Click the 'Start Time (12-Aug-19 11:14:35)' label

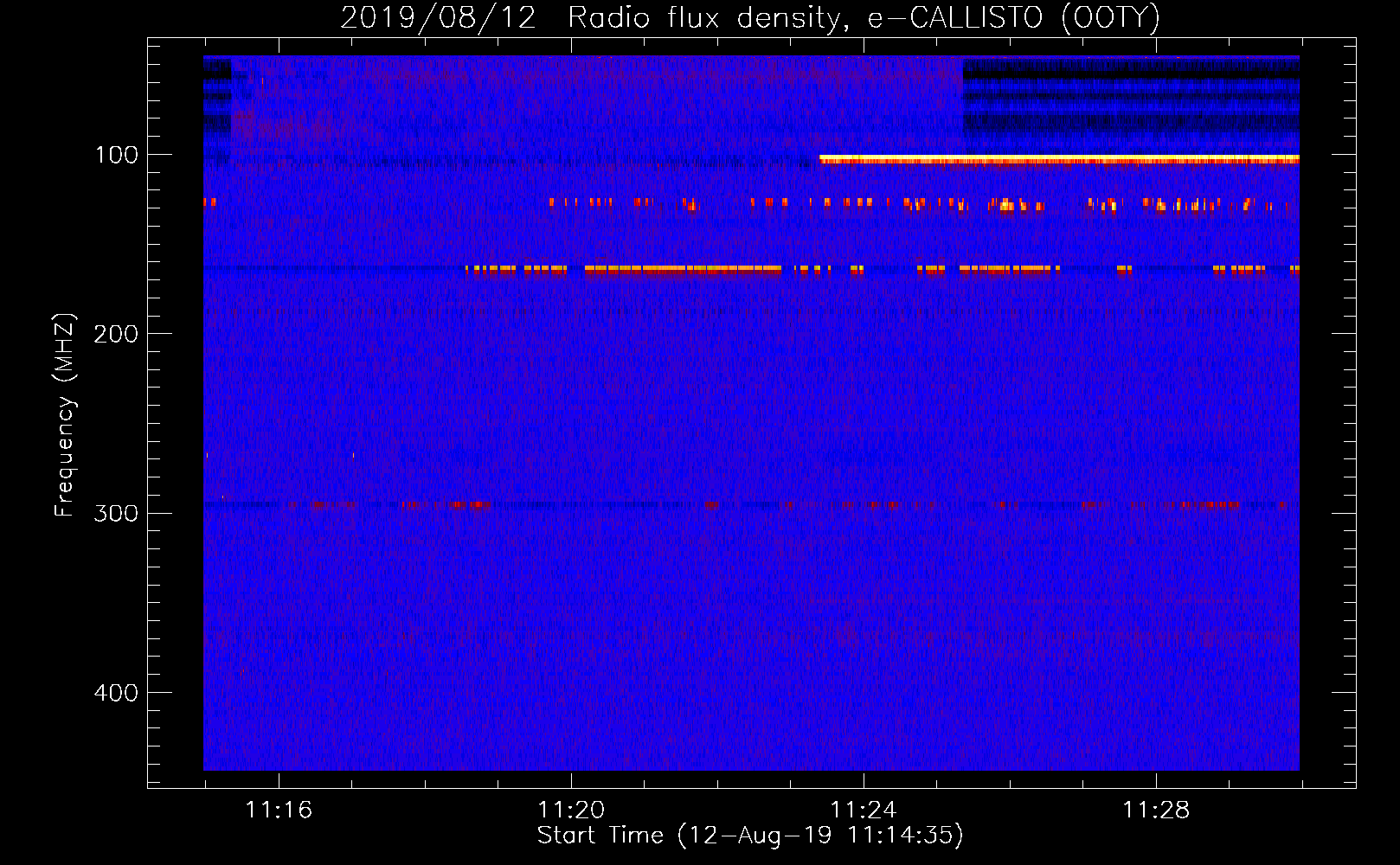[x=750, y=836]
